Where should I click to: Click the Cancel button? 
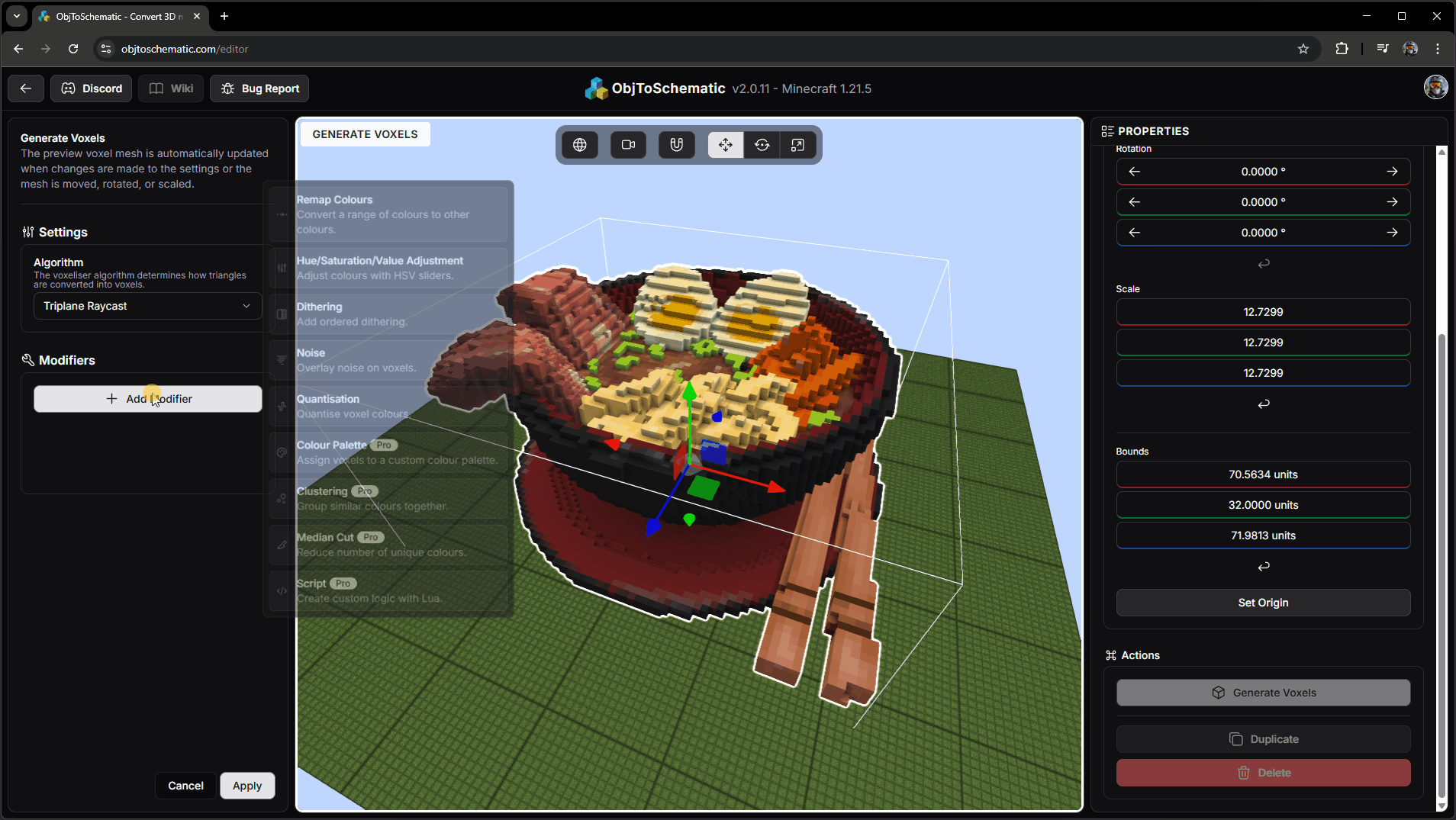coord(185,786)
